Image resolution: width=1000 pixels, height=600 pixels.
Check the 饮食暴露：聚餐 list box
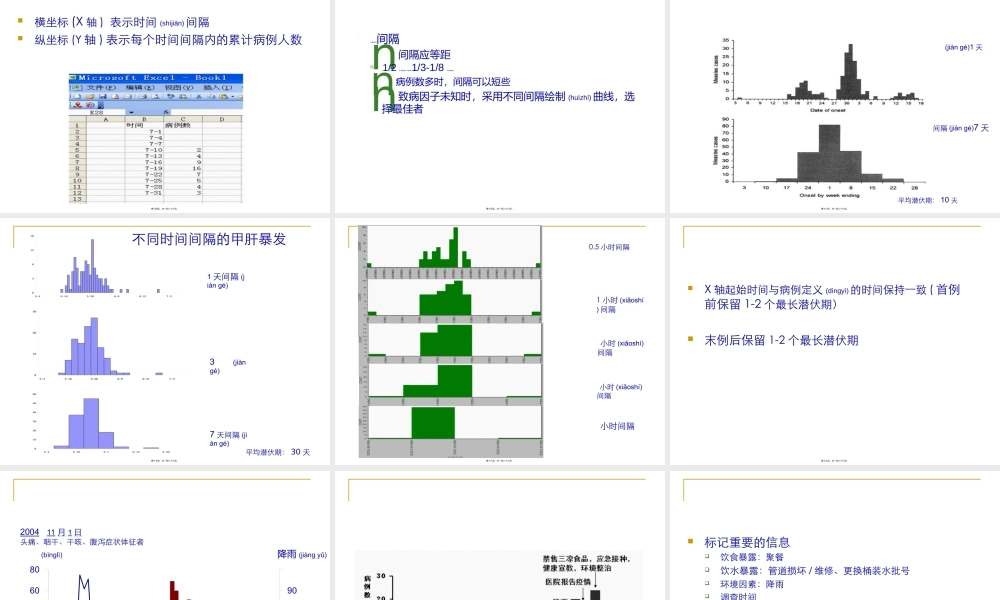707,556
